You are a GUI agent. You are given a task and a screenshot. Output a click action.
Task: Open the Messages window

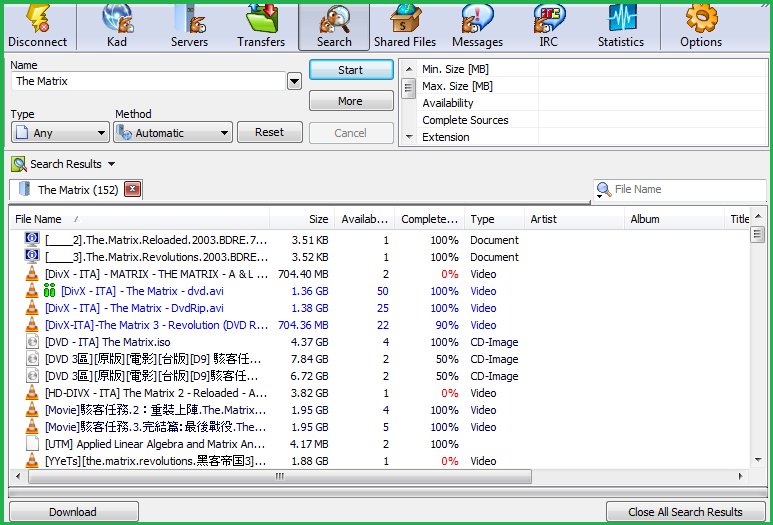477,27
